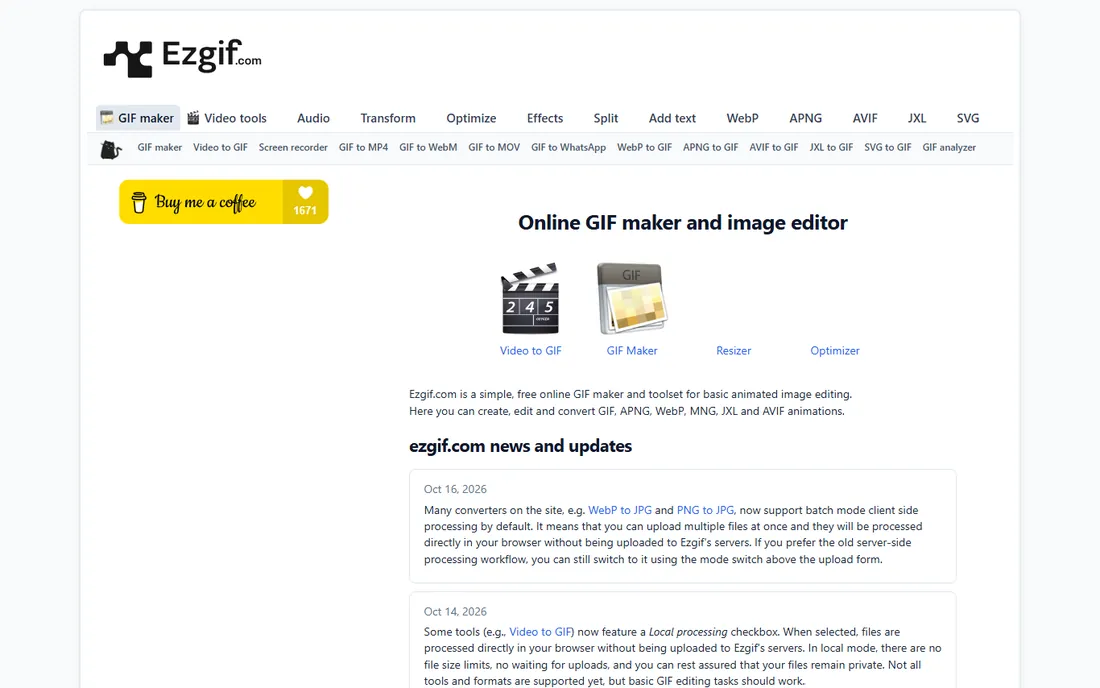
Task: Click the Ezgif.com logo
Action: (x=182, y=58)
